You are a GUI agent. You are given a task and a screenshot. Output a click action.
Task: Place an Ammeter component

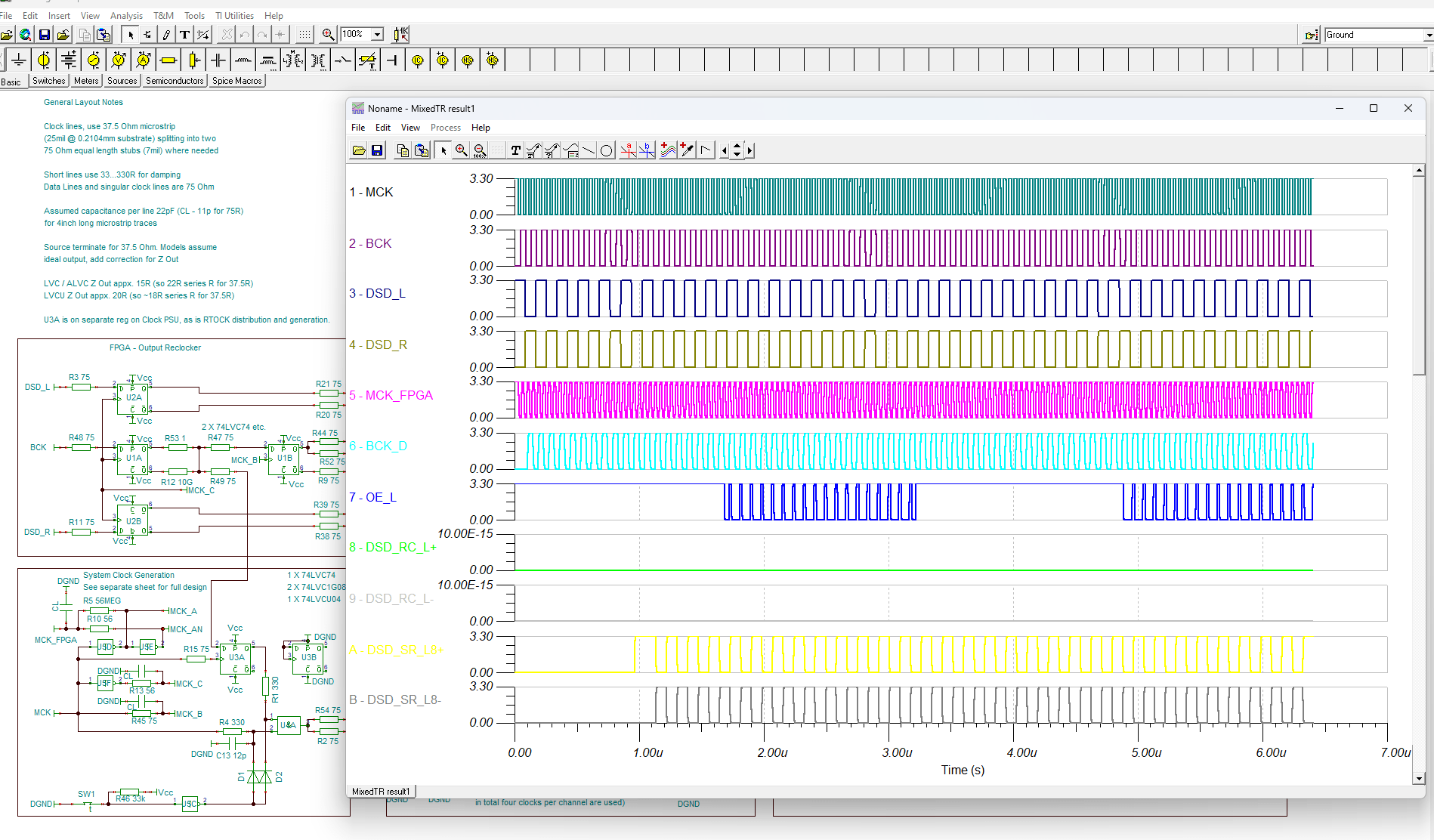144,60
